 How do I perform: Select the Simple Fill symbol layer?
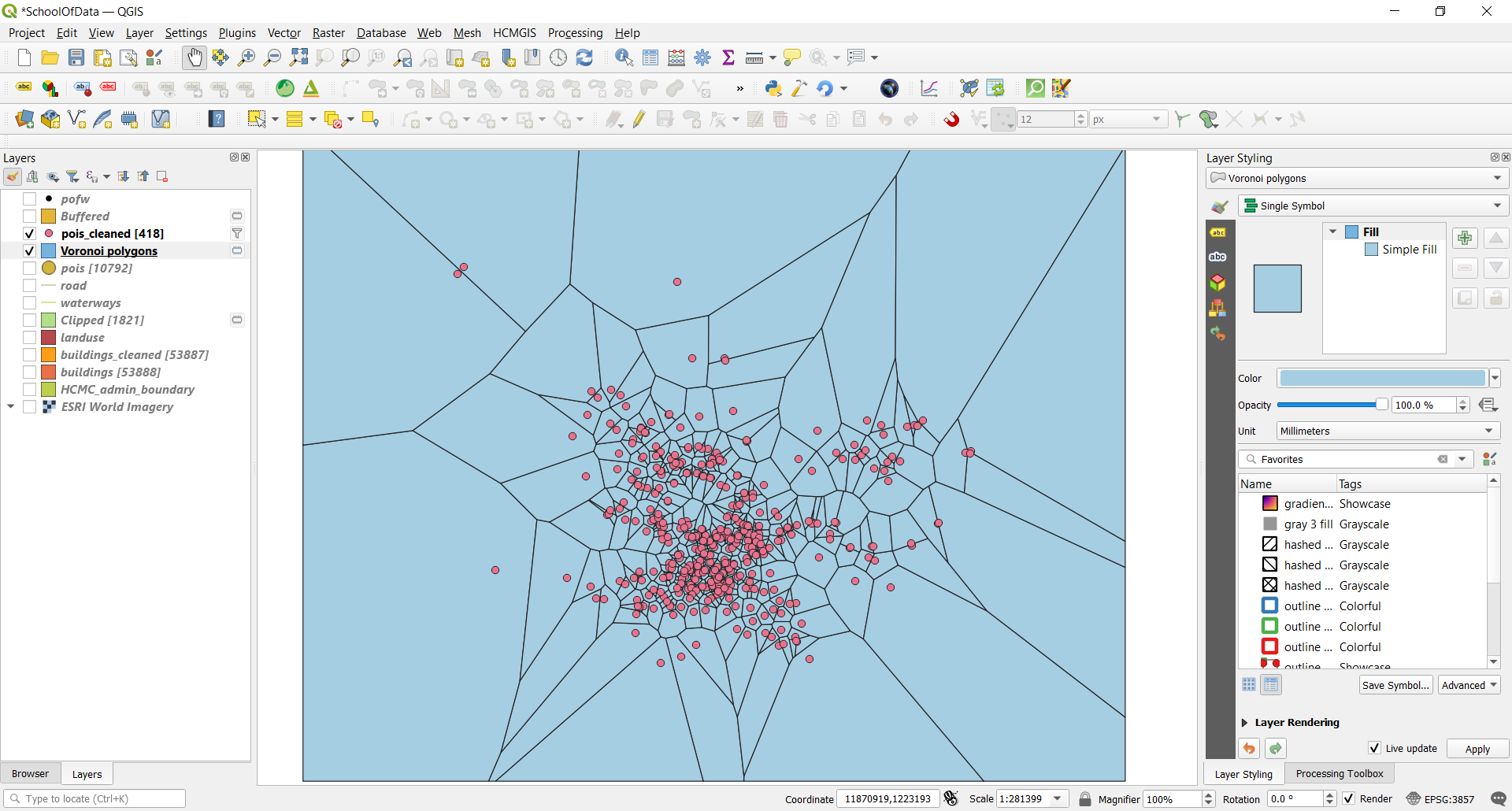tap(1400, 250)
